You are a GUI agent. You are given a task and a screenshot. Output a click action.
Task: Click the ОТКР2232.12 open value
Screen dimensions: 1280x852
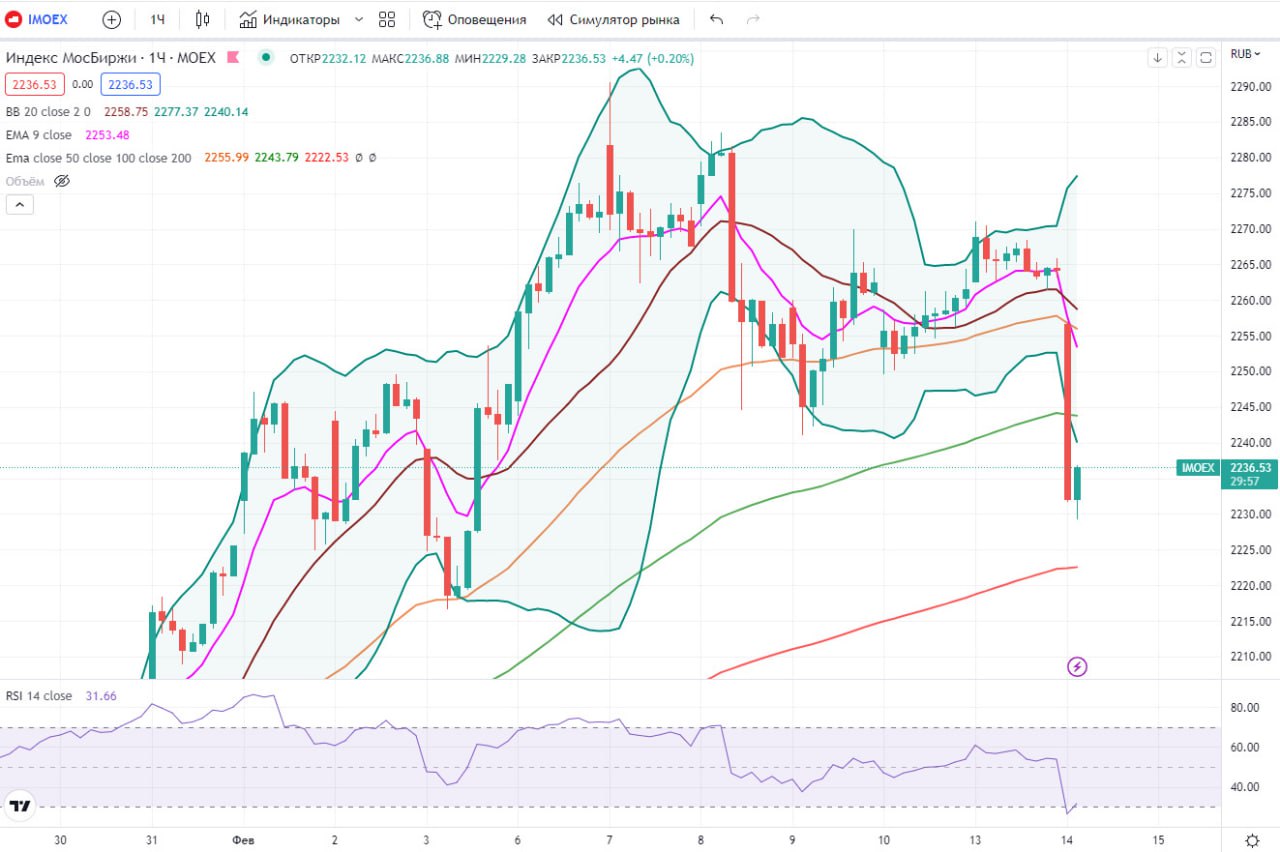coord(327,58)
